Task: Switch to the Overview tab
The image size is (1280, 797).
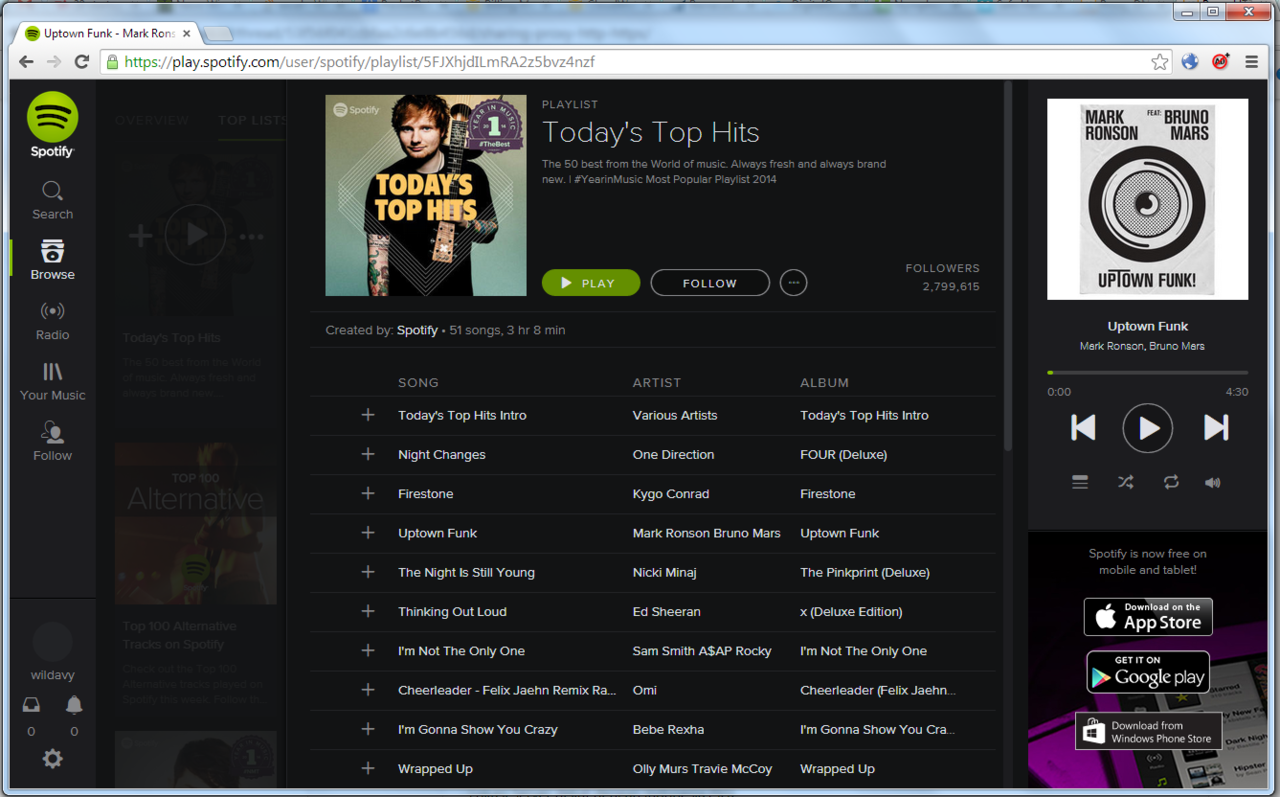Action: pyautogui.click(x=152, y=120)
